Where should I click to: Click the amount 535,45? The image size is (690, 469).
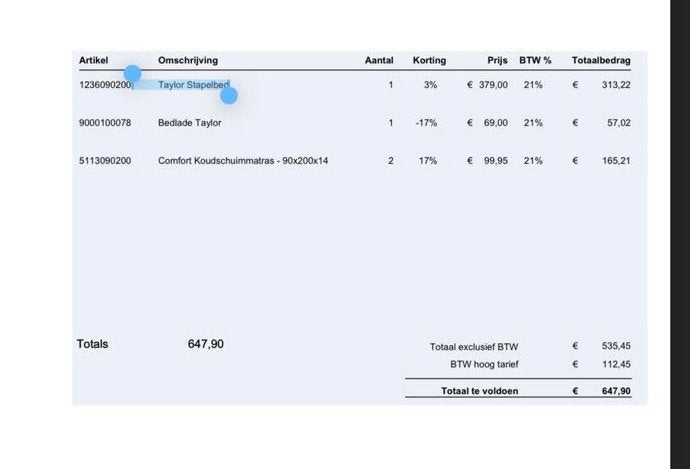point(616,346)
